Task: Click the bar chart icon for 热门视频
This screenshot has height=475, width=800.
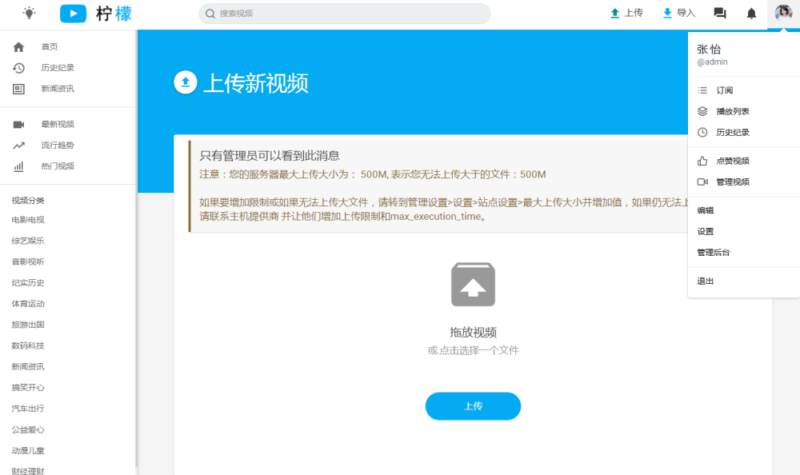Action: pyautogui.click(x=19, y=166)
